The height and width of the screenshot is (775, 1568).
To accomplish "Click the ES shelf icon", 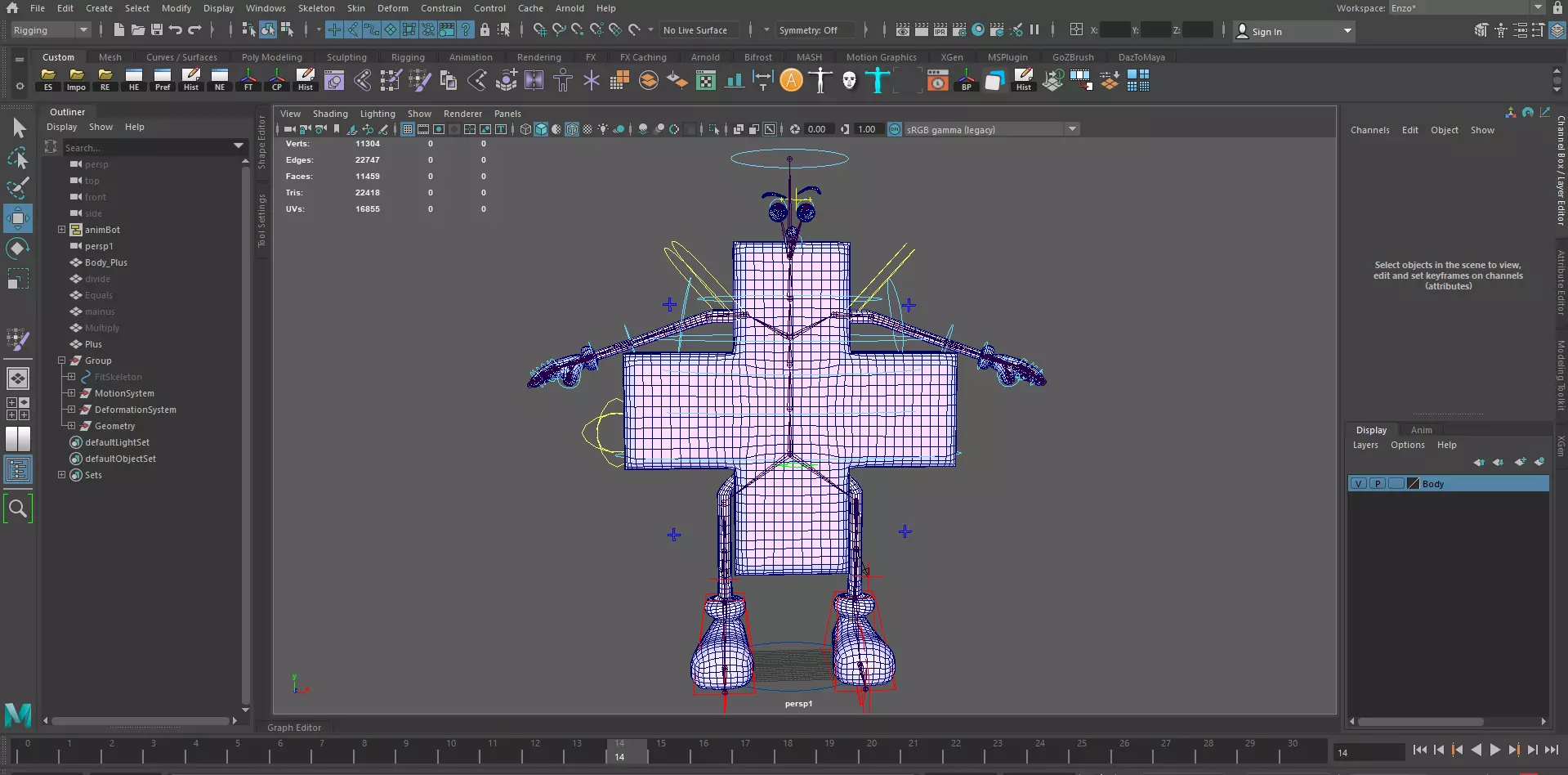I will pyautogui.click(x=48, y=80).
